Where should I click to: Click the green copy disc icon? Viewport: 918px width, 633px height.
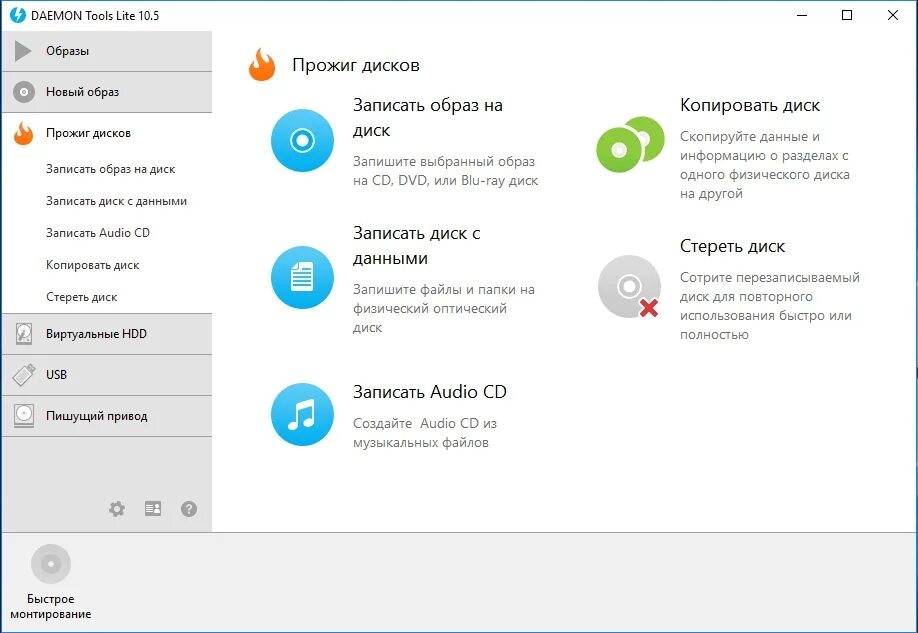pos(630,144)
